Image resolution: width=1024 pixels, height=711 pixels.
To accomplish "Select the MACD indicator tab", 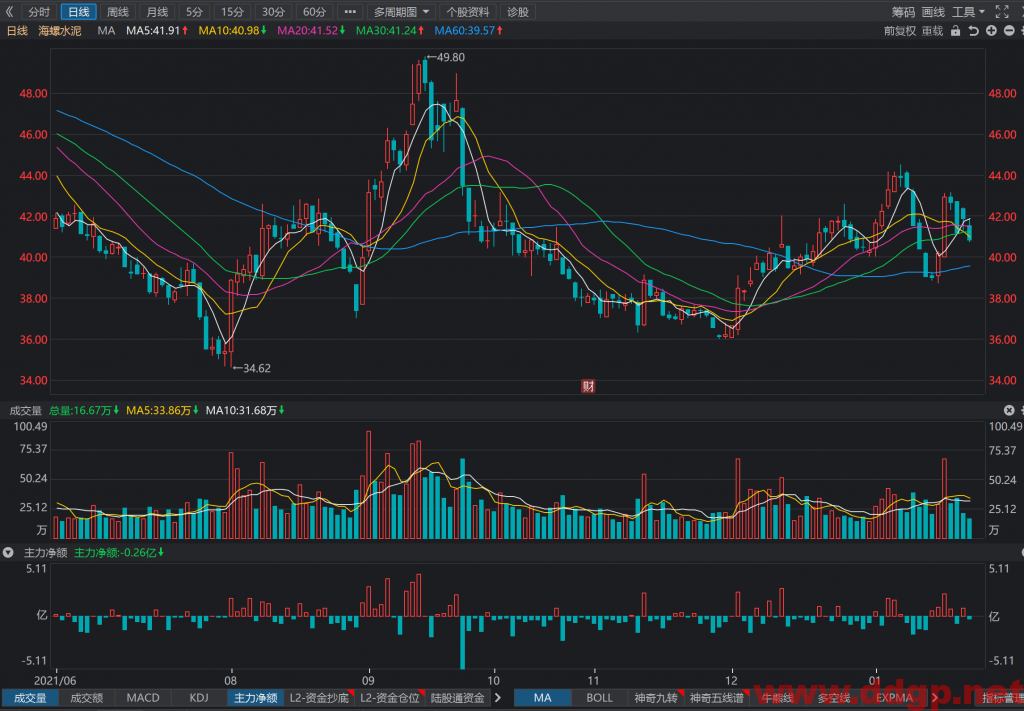I will (x=142, y=698).
